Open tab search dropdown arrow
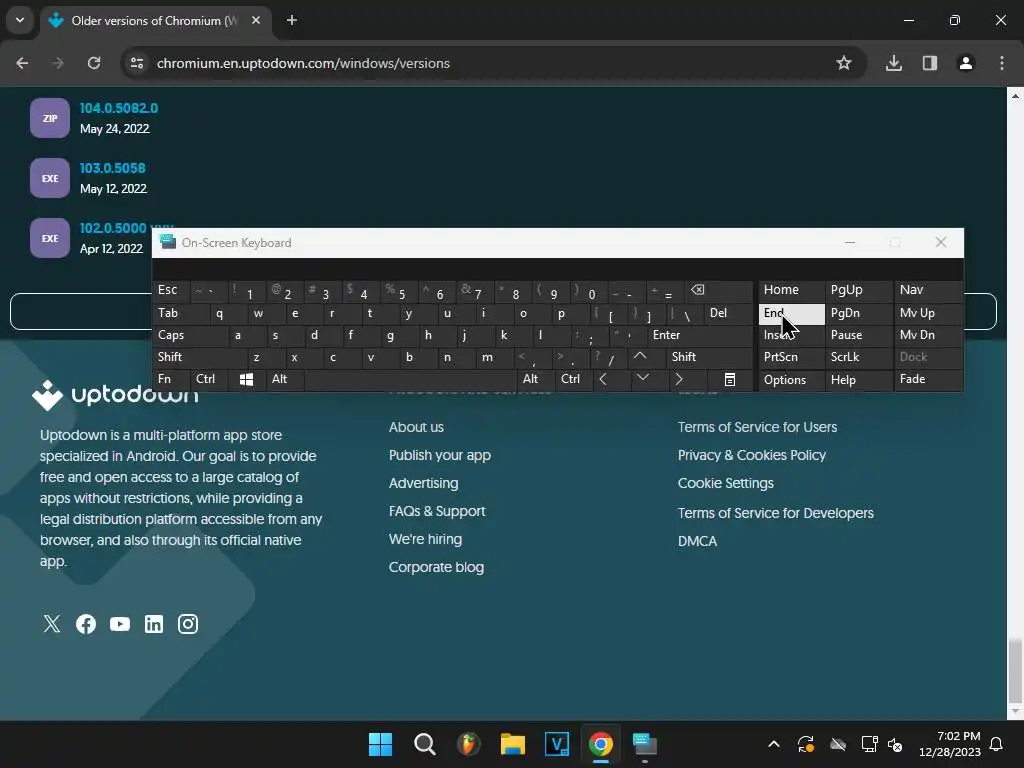 [20, 20]
